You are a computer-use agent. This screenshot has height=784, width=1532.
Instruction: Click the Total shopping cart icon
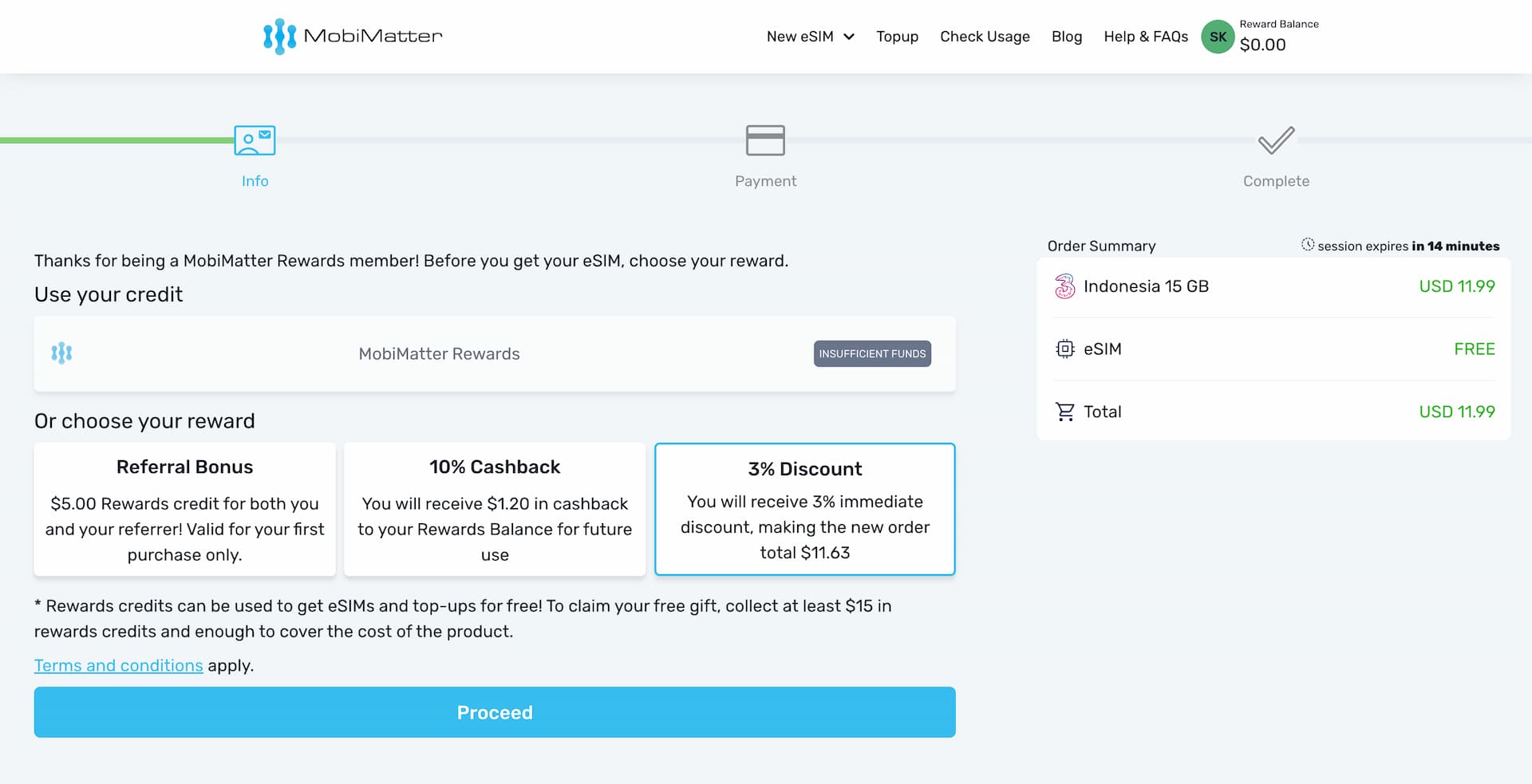click(x=1065, y=412)
